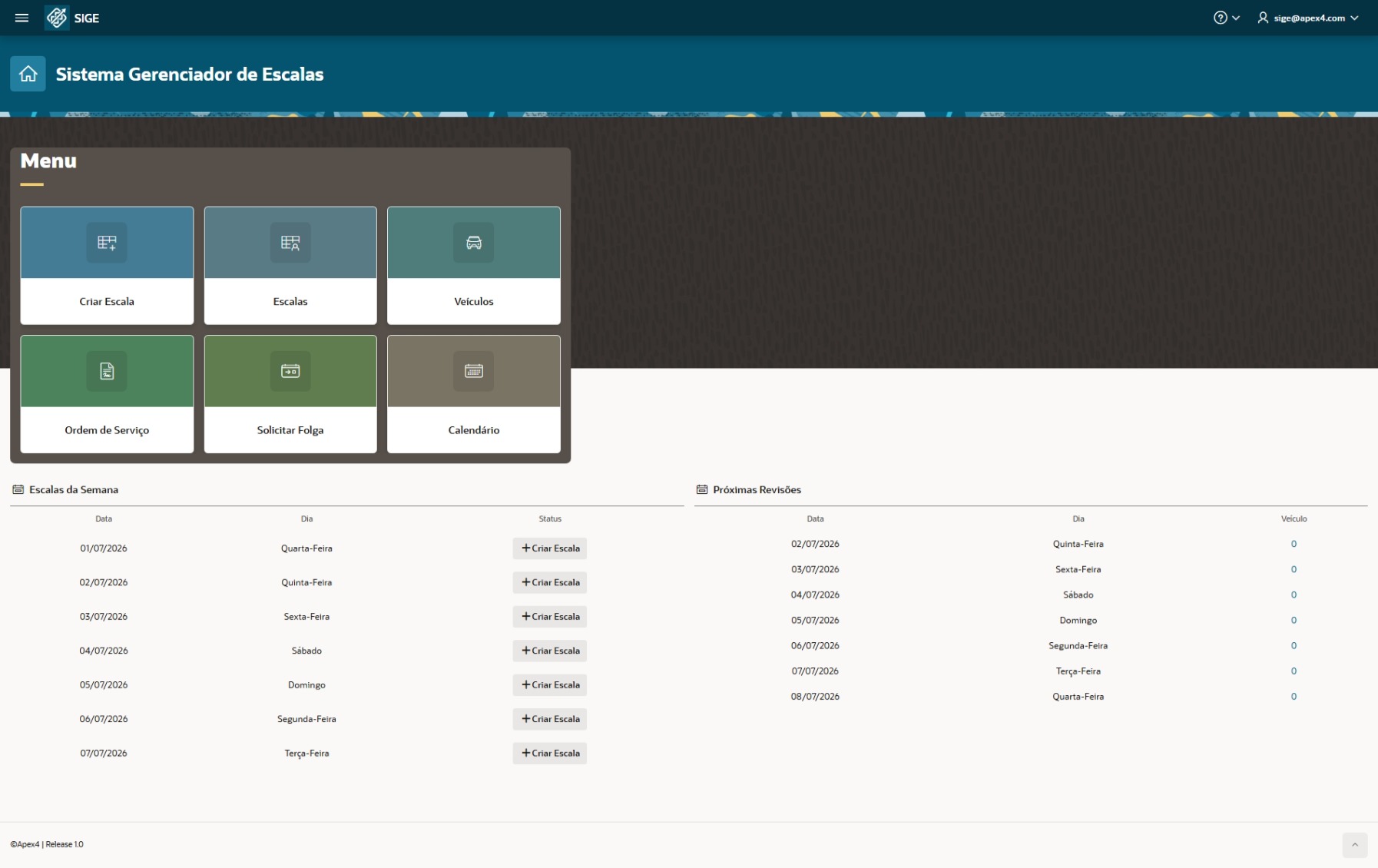Click Criar Escala button for 01/07/2026
Image resolution: width=1378 pixels, height=868 pixels.
click(550, 548)
